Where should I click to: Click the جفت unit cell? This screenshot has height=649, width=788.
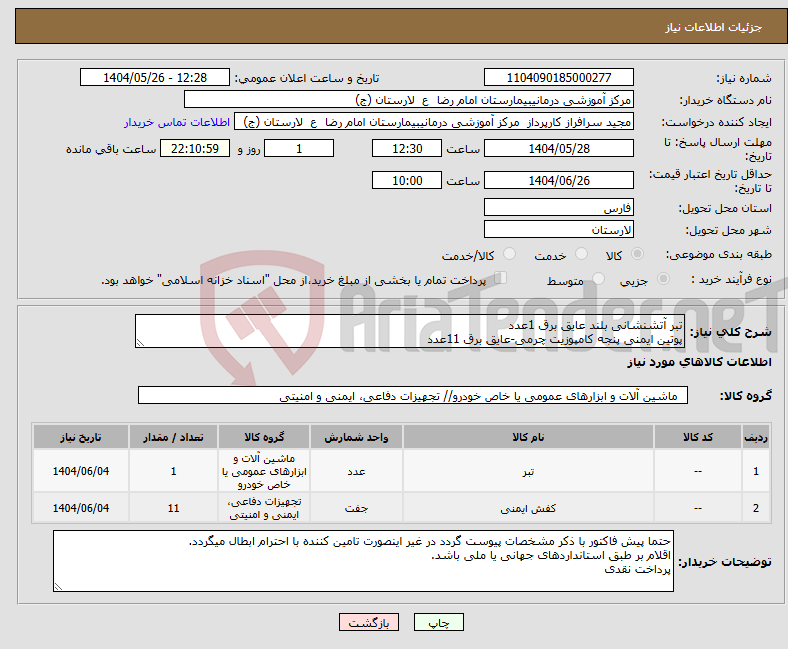pyautogui.click(x=356, y=508)
